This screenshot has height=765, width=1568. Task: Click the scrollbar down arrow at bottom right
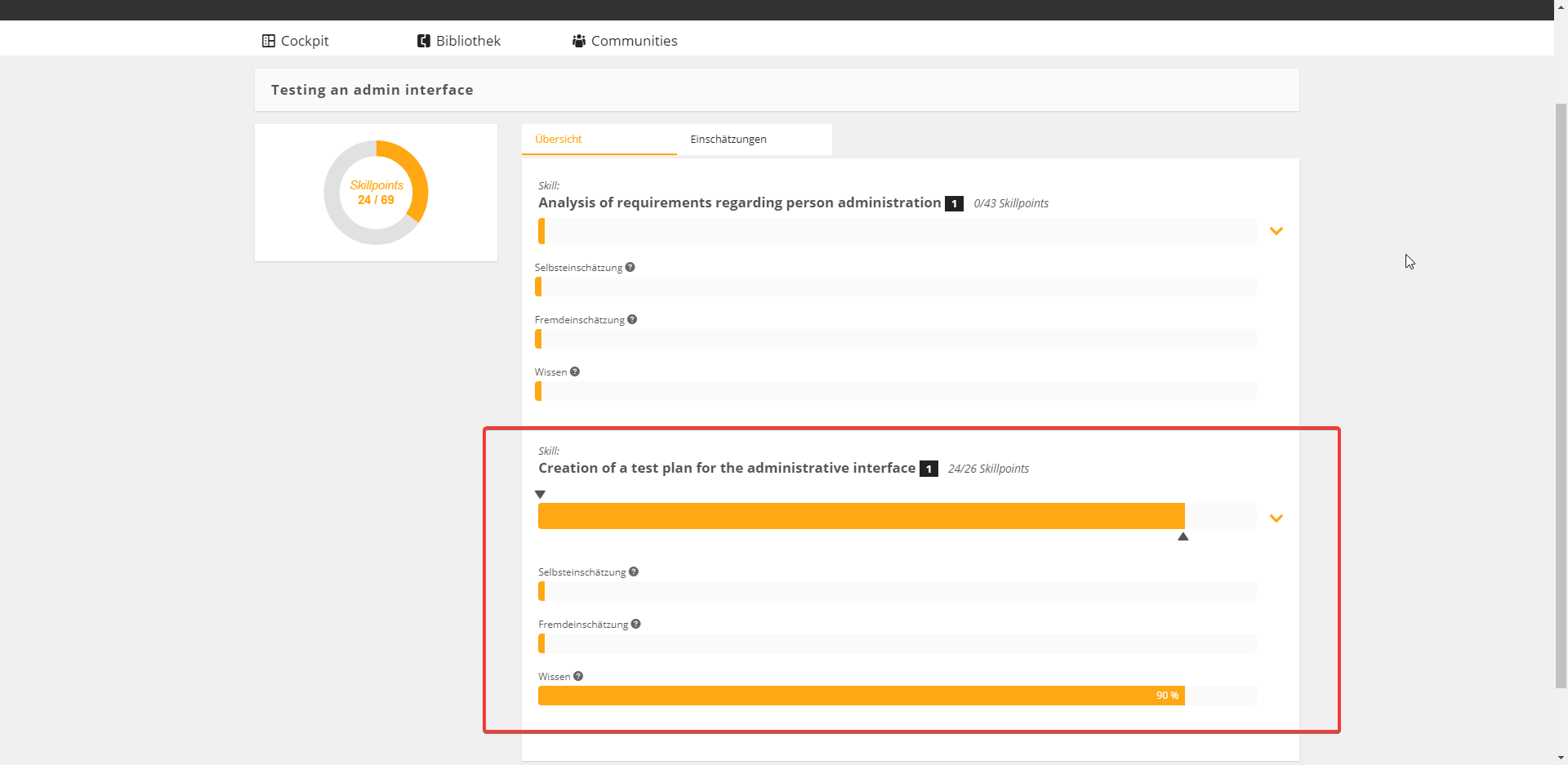[1561, 758]
